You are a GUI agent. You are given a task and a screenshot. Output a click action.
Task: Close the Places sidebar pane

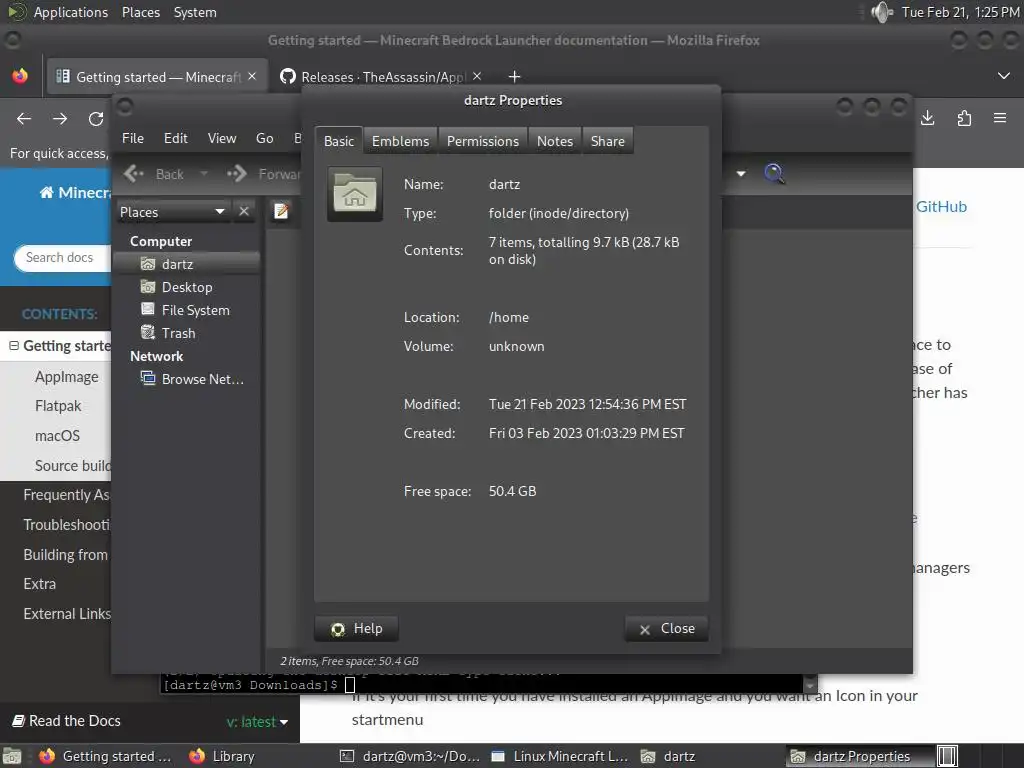tap(244, 212)
